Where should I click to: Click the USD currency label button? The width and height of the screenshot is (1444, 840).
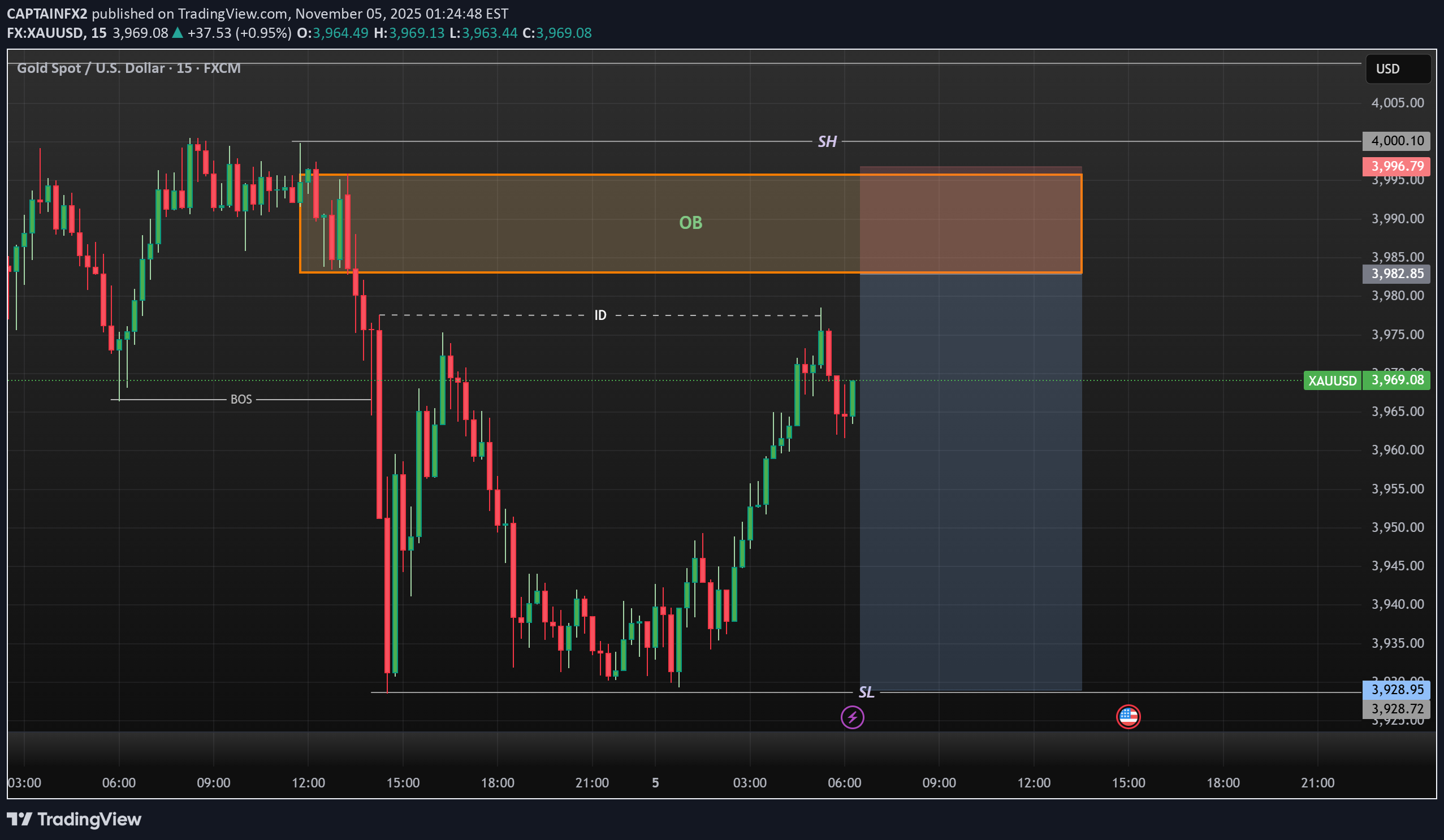[1398, 69]
